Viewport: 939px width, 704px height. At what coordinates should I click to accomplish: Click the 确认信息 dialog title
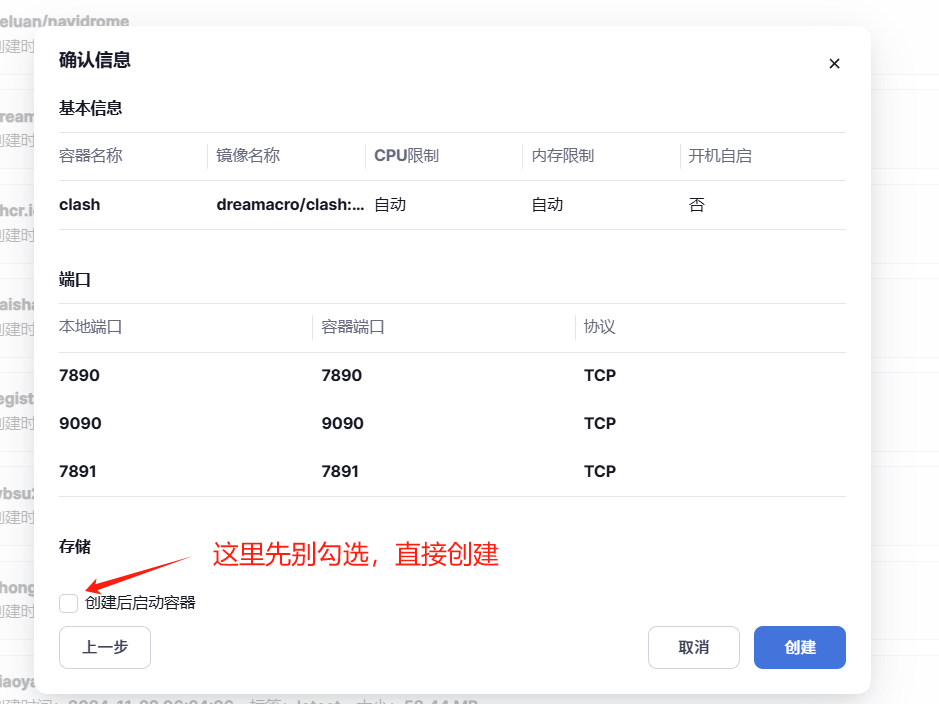[95, 60]
